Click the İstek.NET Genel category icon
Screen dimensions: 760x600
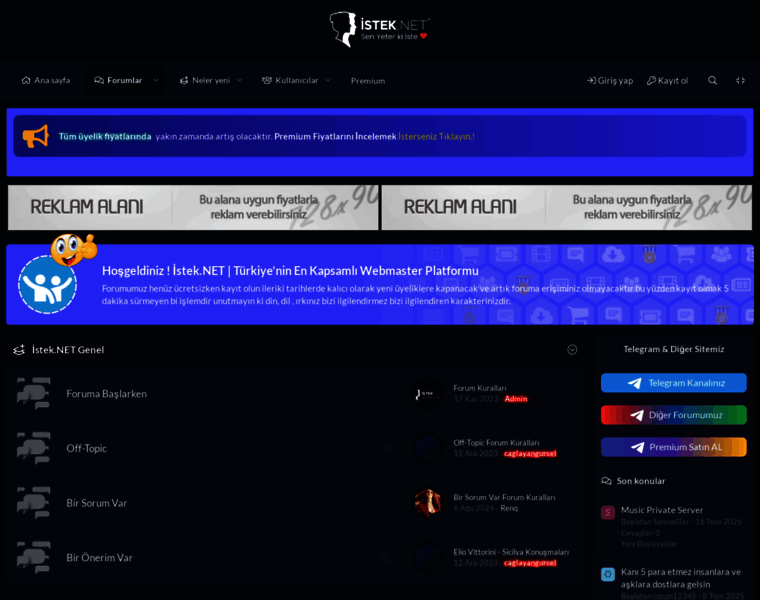pos(19,350)
